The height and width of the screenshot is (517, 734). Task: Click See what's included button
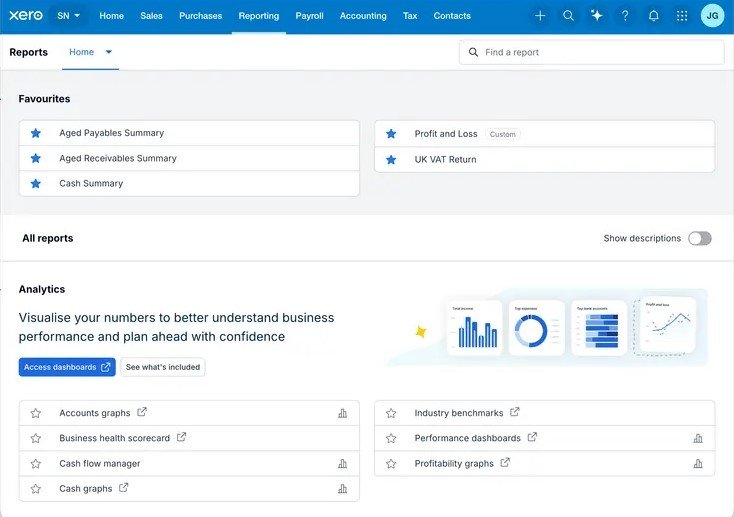(163, 367)
